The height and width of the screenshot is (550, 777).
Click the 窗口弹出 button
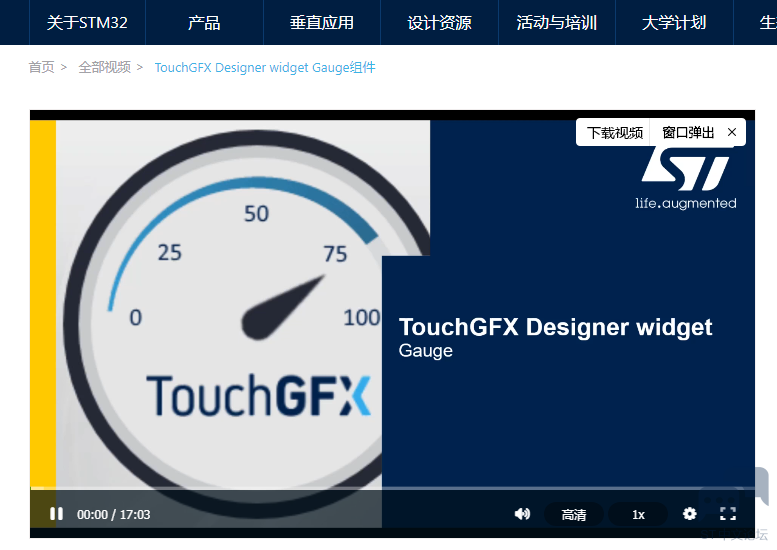click(x=688, y=132)
